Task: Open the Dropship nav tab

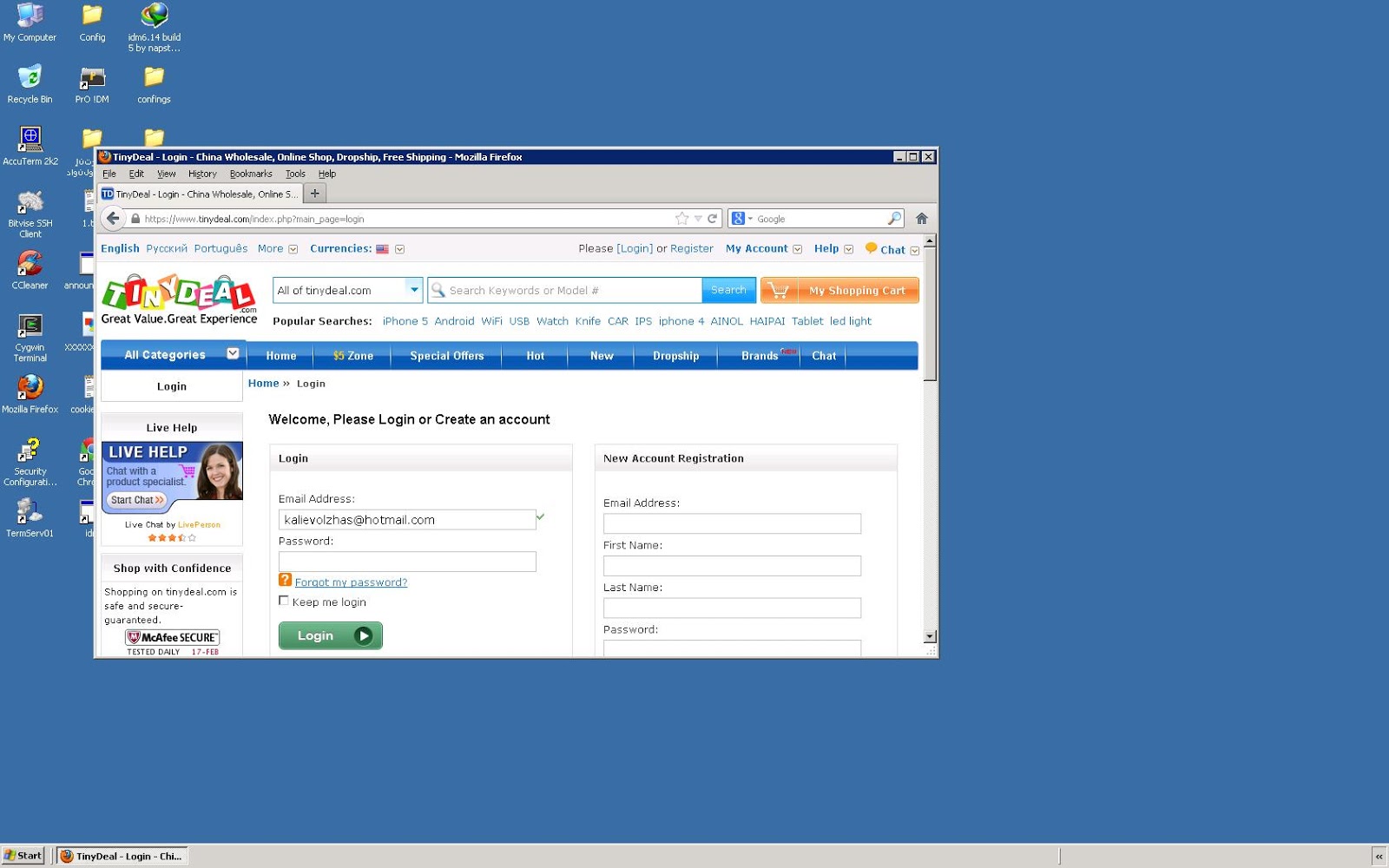Action: click(x=675, y=356)
